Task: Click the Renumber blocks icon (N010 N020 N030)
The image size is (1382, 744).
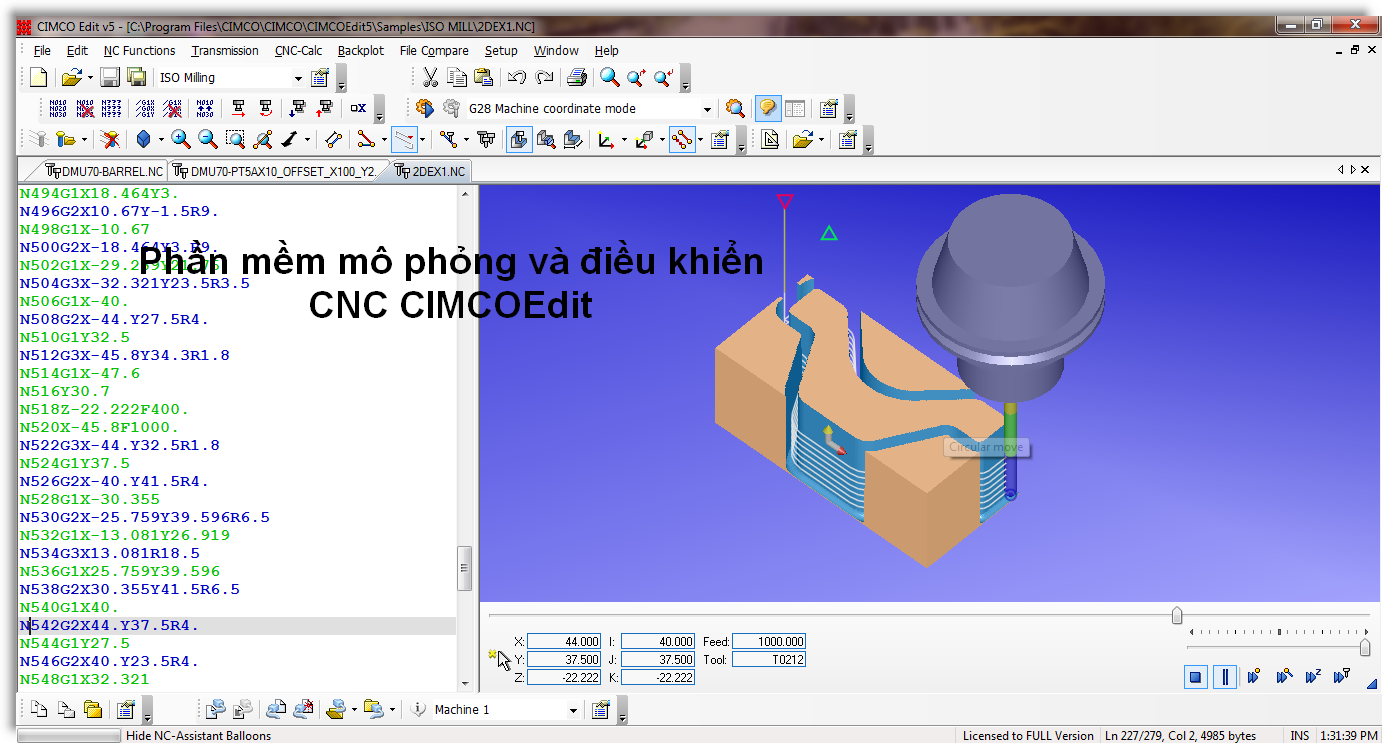Action: (58, 108)
